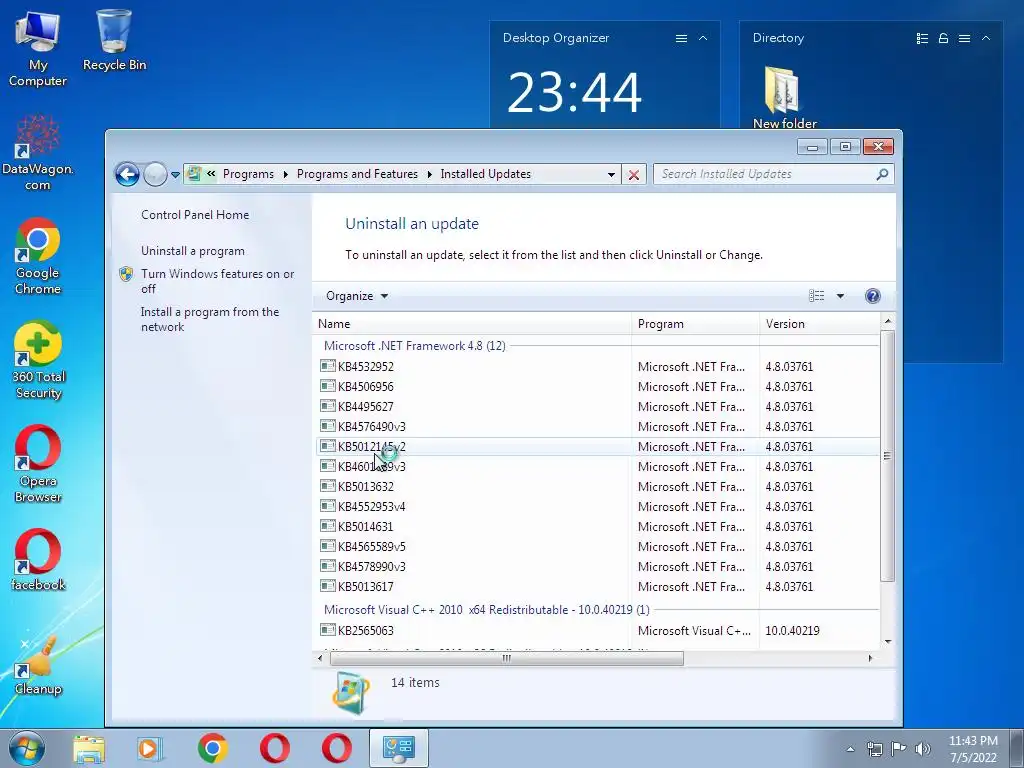Open Install a program from the network
The image size is (1024, 768).
(210, 319)
